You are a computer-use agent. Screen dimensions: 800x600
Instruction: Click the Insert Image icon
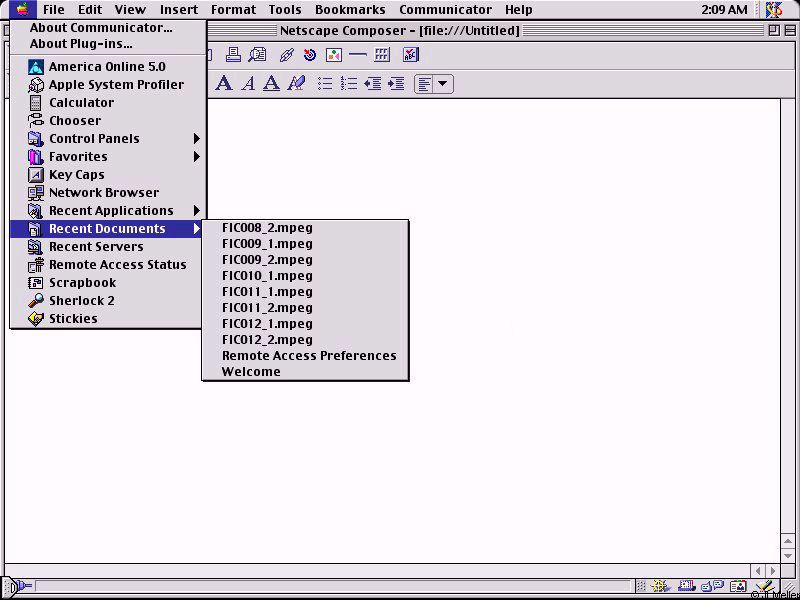[334, 55]
